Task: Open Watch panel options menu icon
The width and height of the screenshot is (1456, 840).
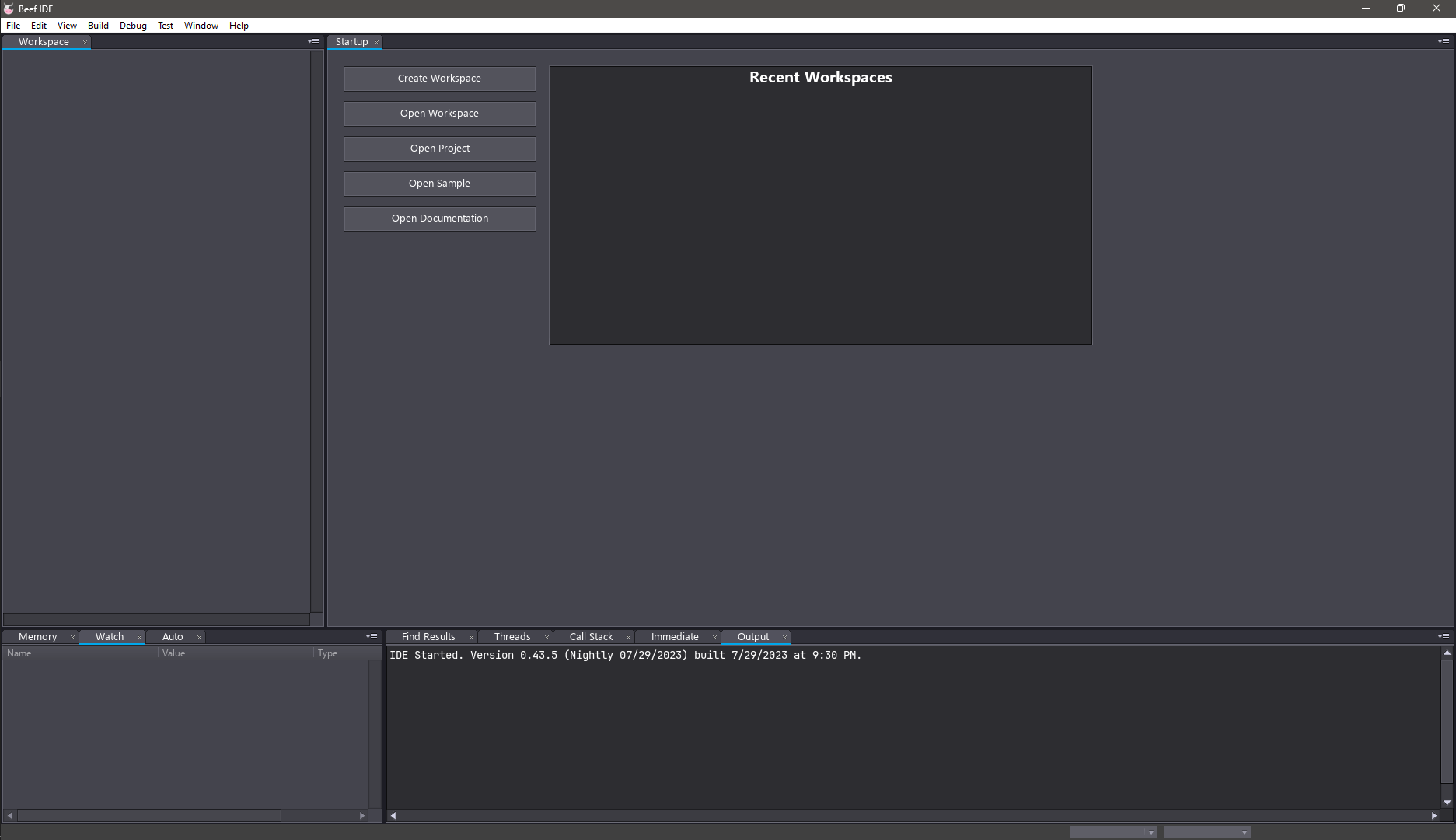Action: 372,637
